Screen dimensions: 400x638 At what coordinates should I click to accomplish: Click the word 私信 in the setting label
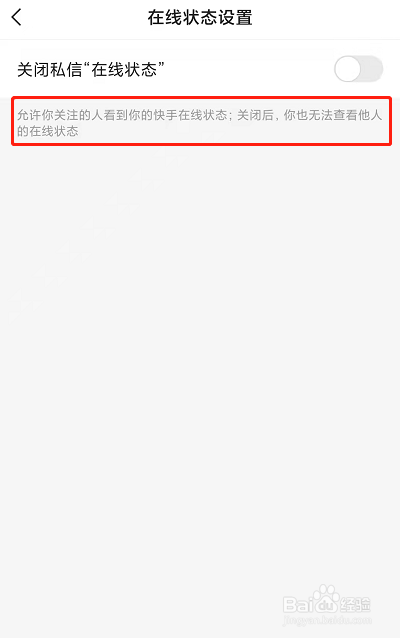point(66,70)
